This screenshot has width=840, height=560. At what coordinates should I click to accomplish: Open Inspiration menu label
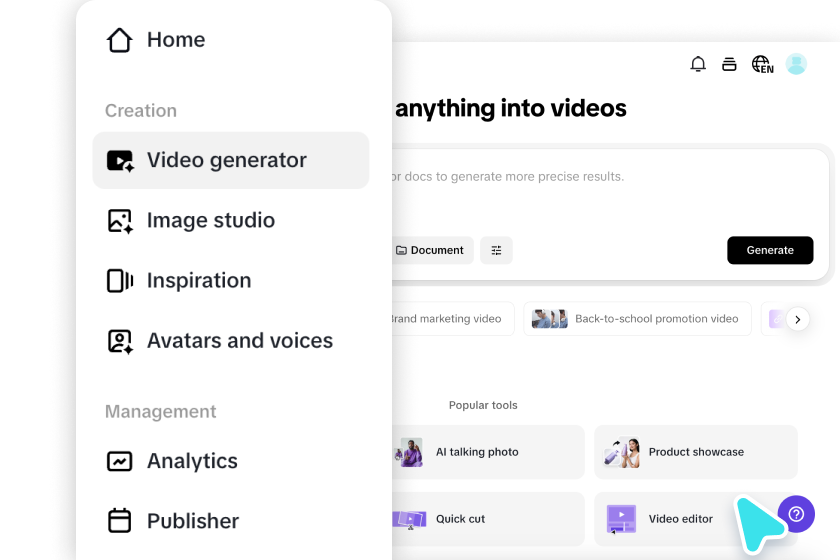199,280
